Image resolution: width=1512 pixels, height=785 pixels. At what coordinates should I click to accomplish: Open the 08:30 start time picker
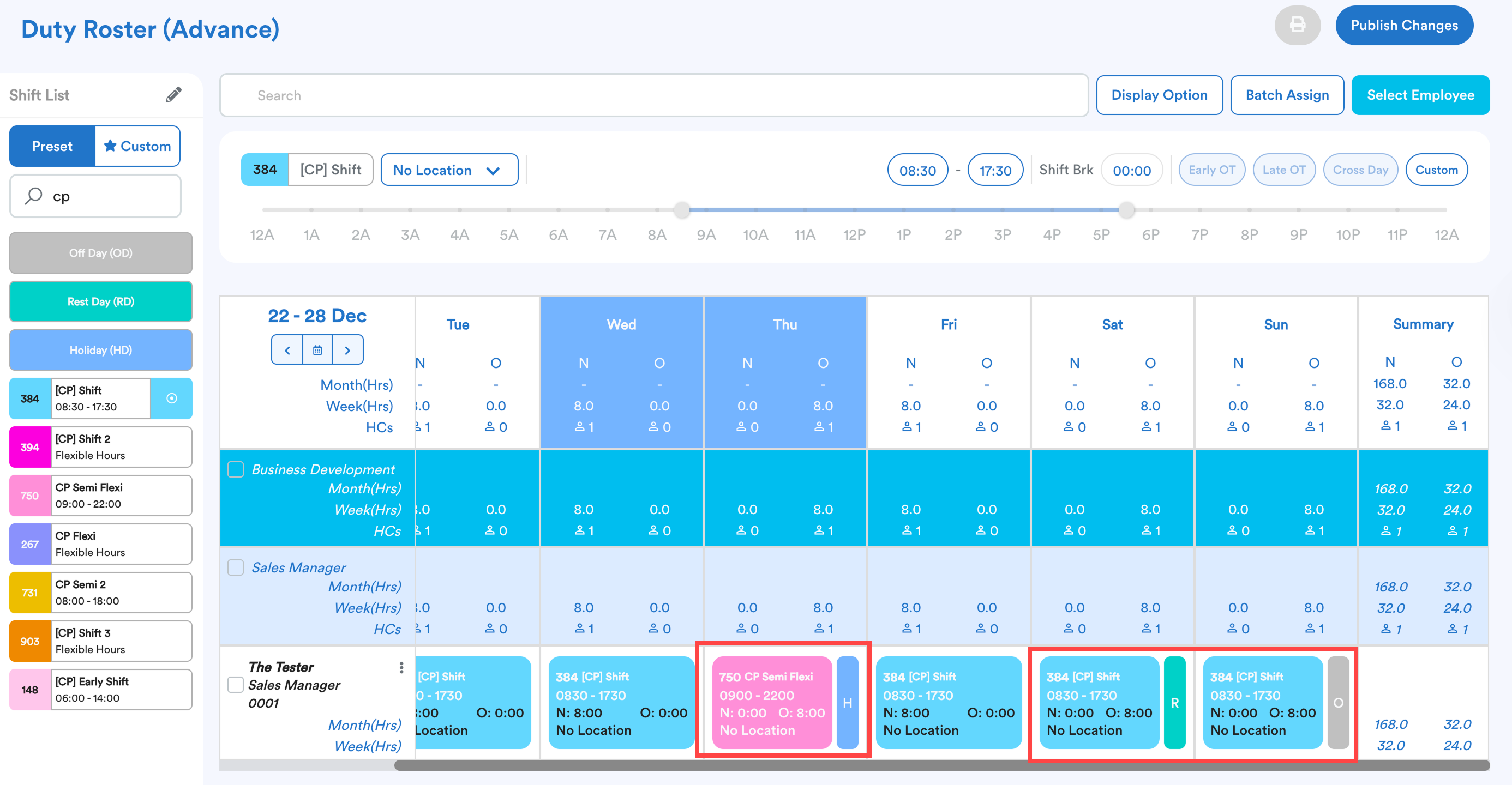pyautogui.click(x=917, y=170)
